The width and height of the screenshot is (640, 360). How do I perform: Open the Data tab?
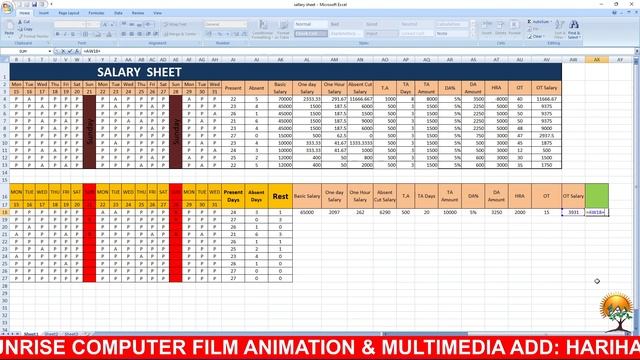(x=118, y=13)
